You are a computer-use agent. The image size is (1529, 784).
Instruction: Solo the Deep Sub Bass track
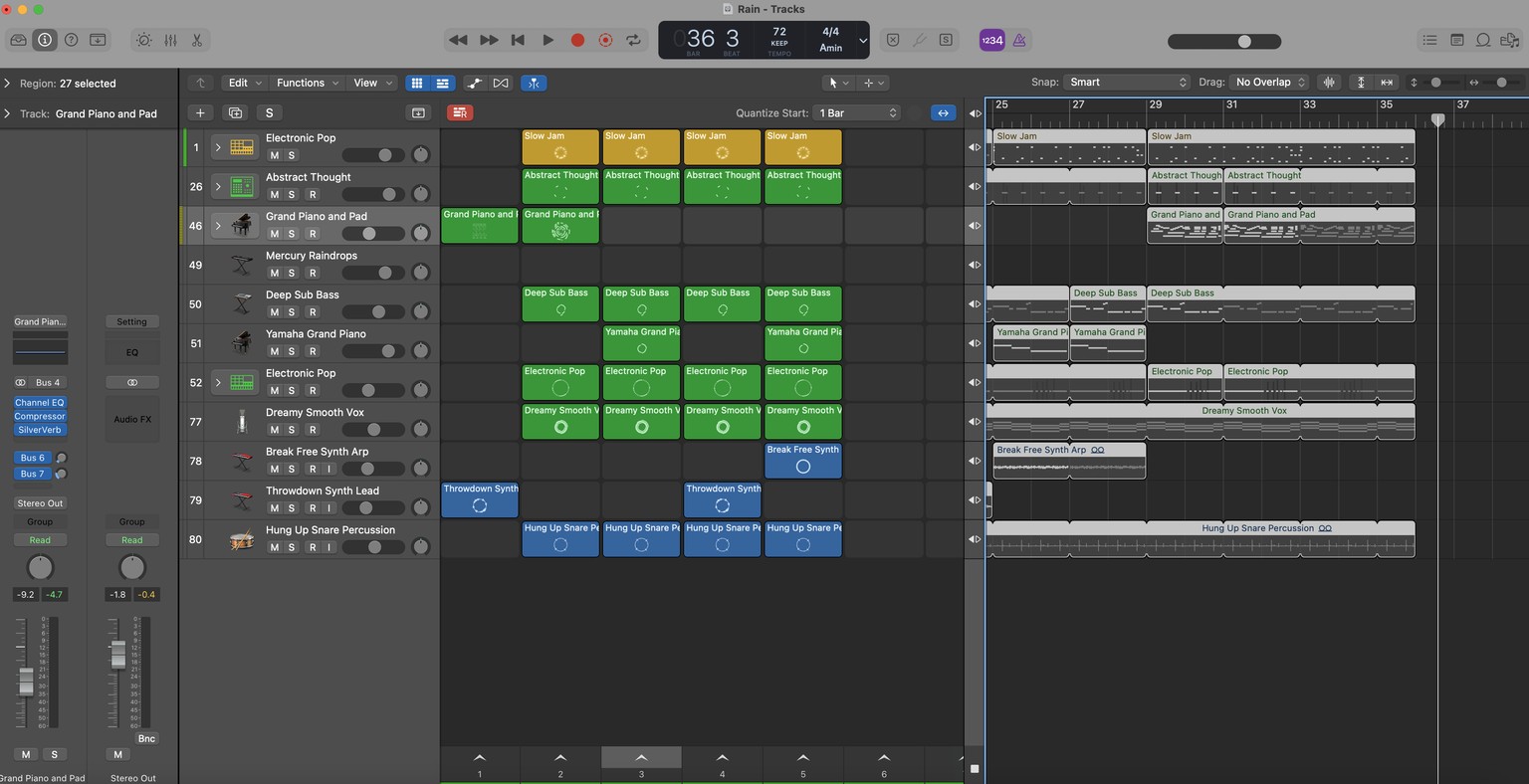[292, 312]
